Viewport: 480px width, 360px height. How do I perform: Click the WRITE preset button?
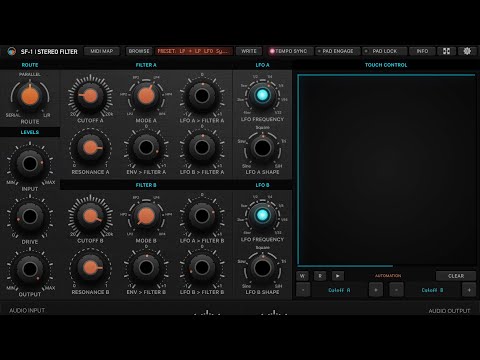(249, 51)
